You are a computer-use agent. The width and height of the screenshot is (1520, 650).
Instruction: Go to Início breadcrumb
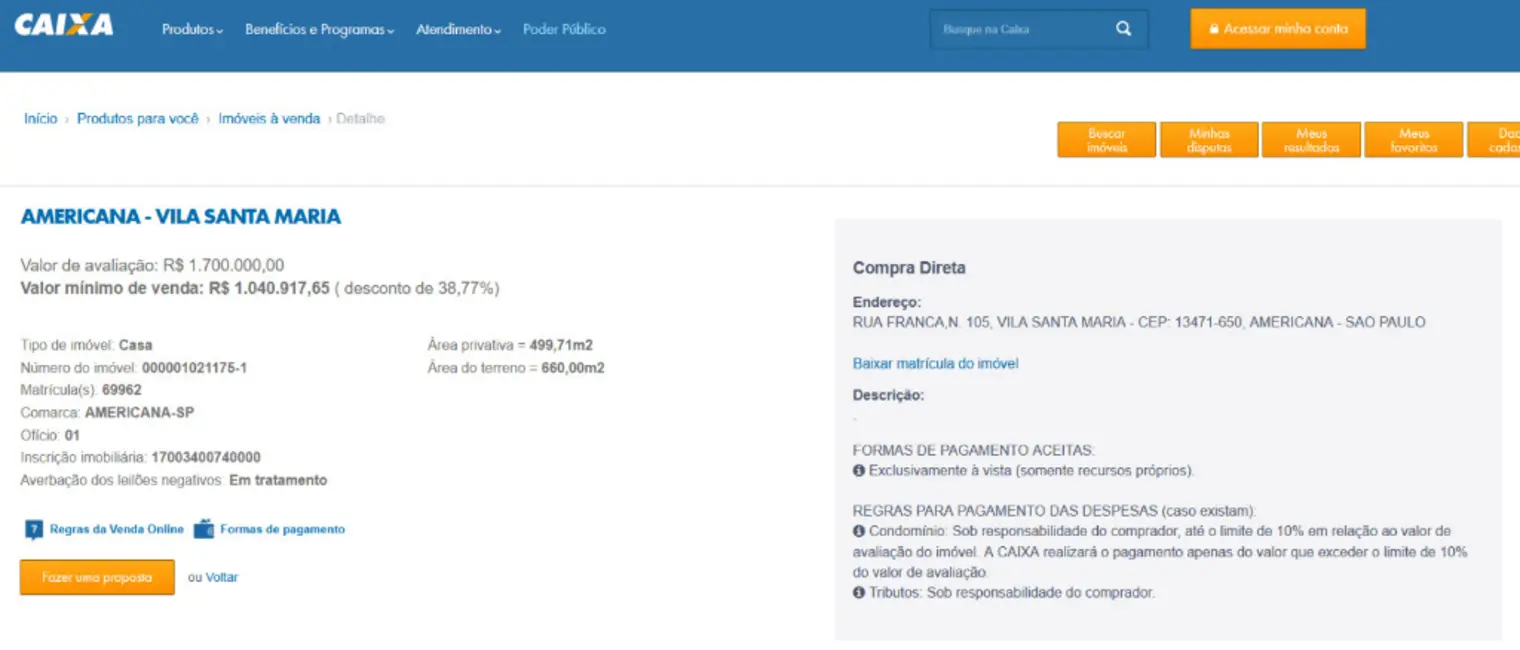tap(41, 118)
